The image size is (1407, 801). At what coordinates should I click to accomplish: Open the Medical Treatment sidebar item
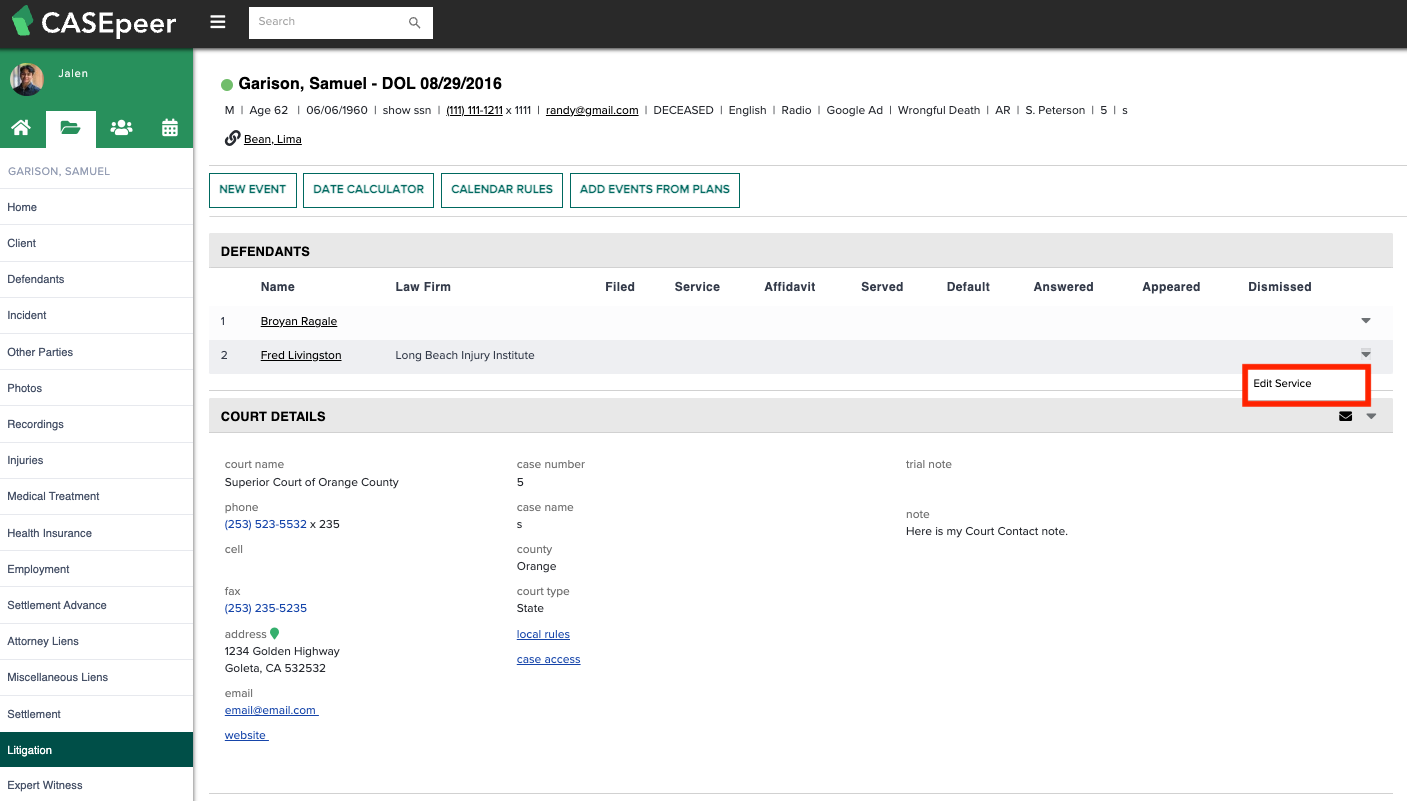coord(96,496)
